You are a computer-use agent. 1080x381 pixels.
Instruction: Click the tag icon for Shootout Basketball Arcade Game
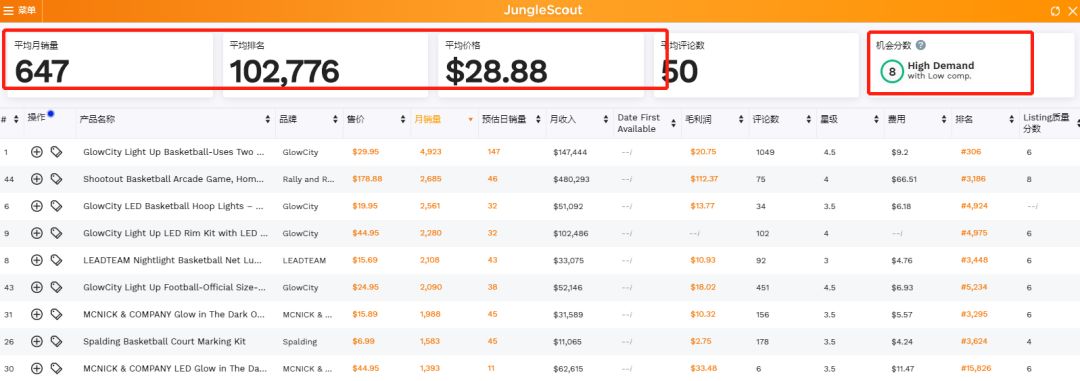coord(56,179)
